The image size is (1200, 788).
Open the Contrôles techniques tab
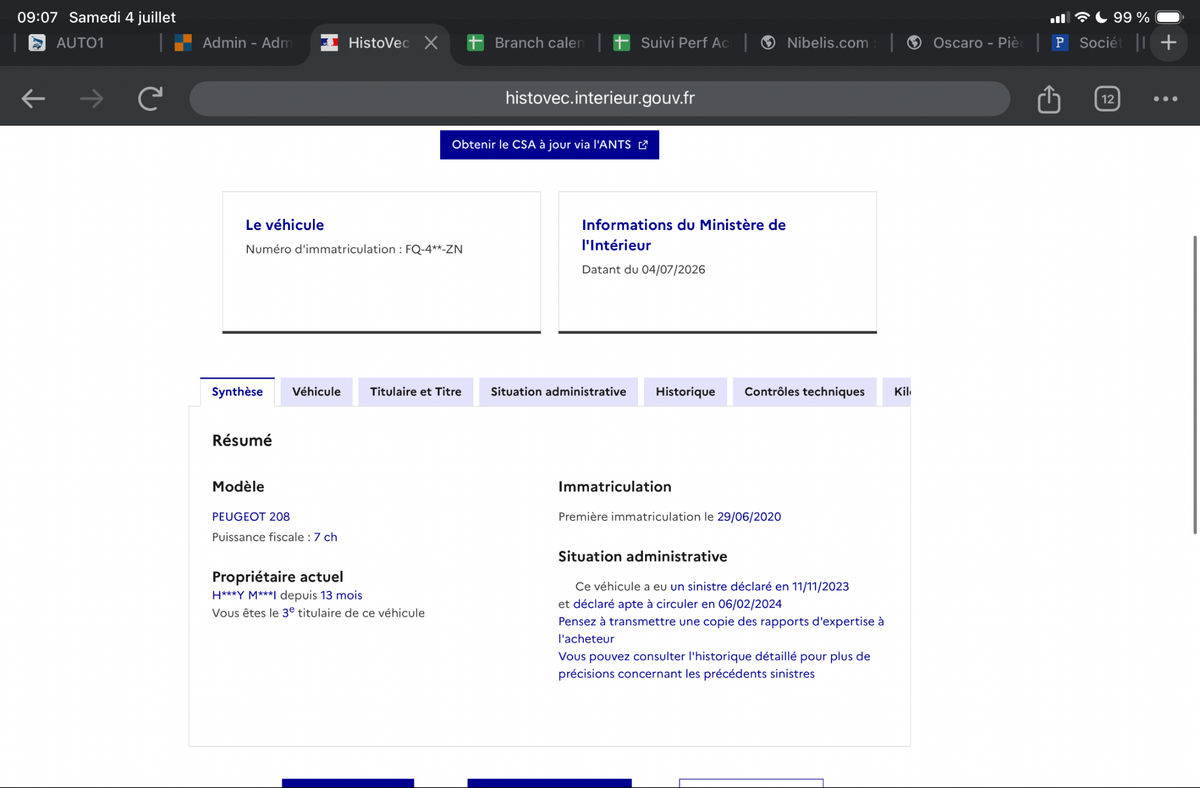pos(804,391)
